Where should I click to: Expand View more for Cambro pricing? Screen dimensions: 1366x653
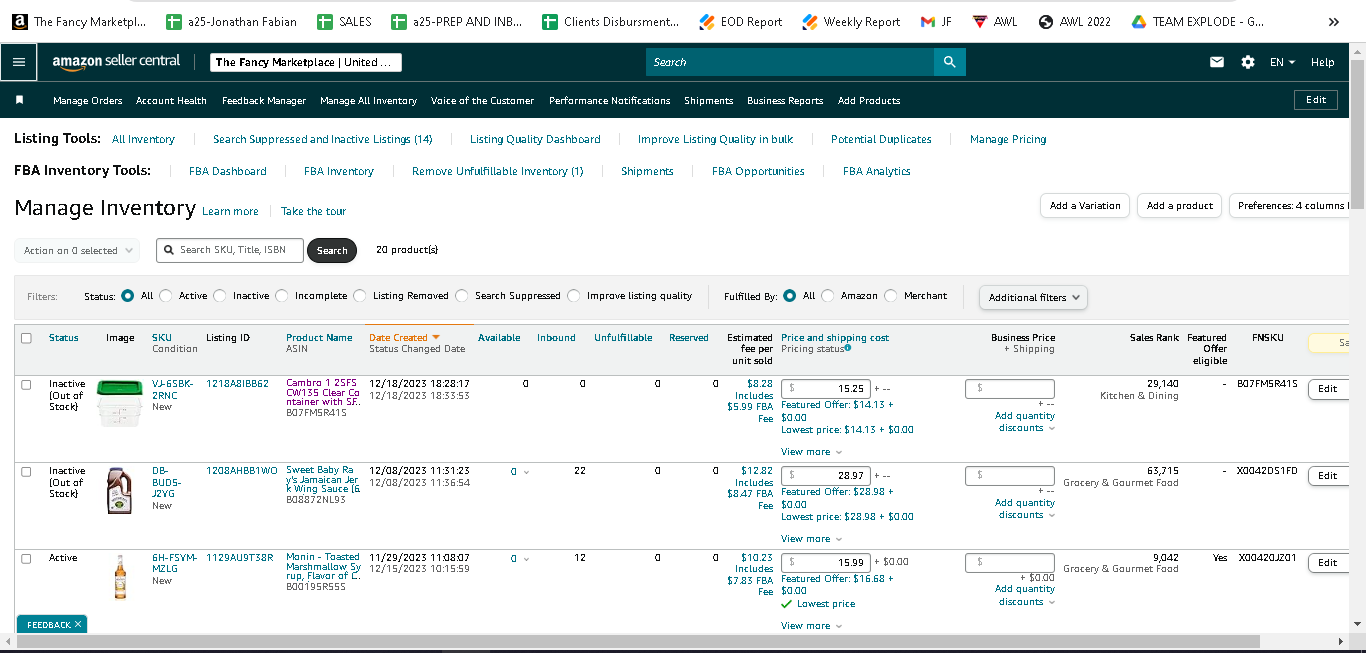click(811, 452)
